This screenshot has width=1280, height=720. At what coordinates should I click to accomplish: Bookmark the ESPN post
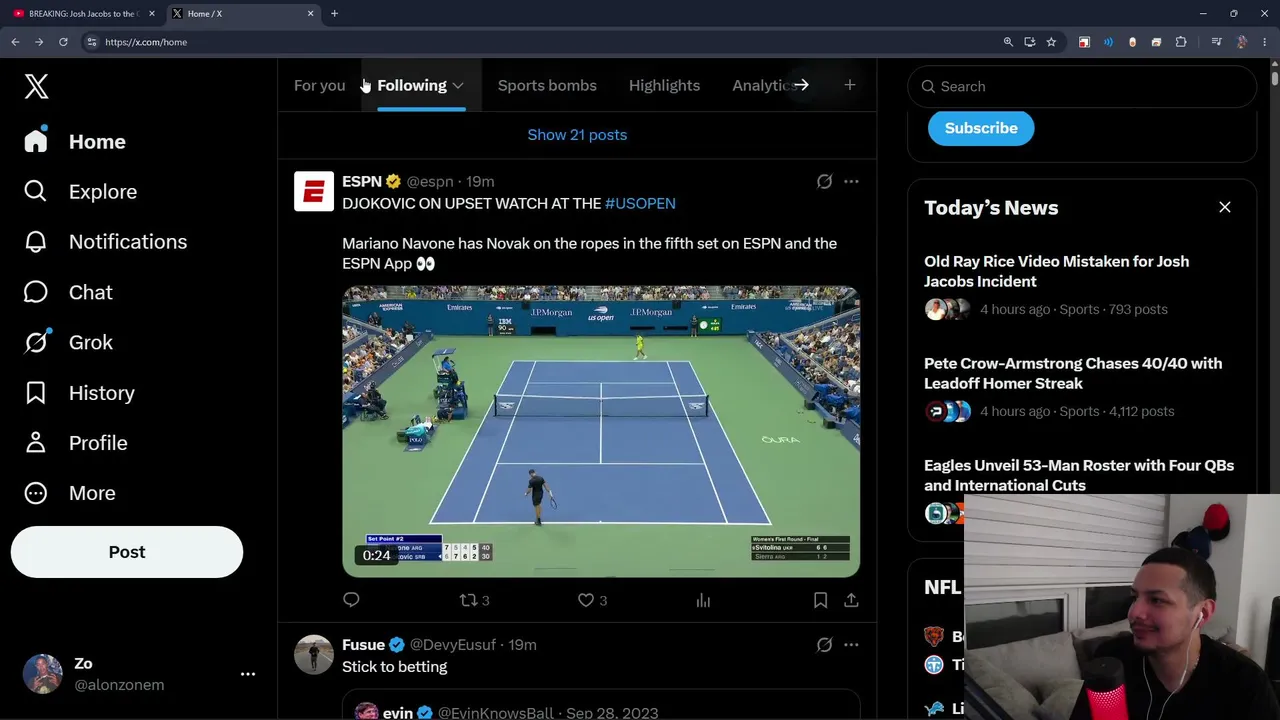pyautogui.click(x=820, y=600)
